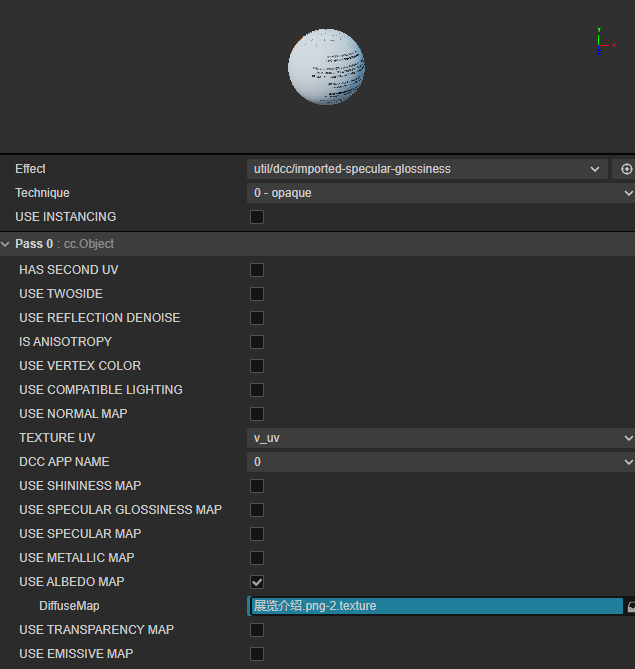Image resolution: width=635 pixels, height=669 pixels.
Task: Uncheck USE ALBEDO MAP checkbox
Action: (257, 582)
